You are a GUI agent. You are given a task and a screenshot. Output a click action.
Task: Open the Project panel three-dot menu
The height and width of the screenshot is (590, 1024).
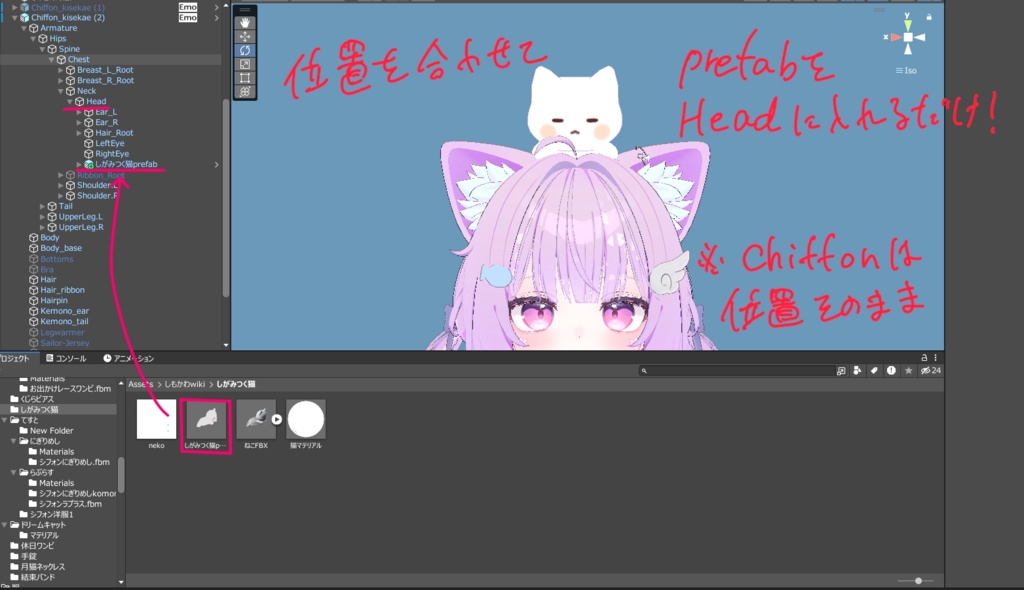click(935, 357)
